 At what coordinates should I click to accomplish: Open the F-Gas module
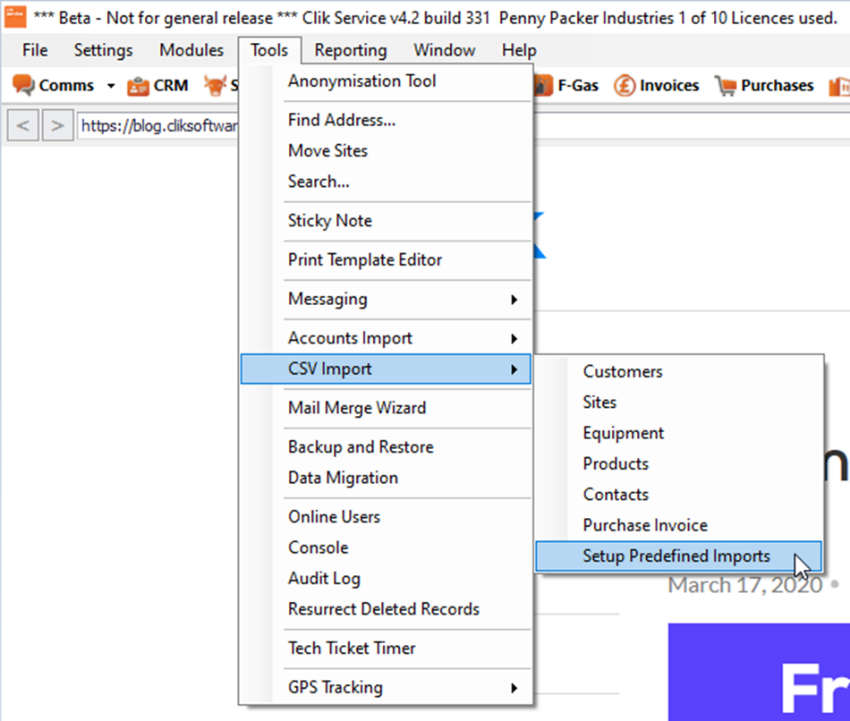point(567,86)
